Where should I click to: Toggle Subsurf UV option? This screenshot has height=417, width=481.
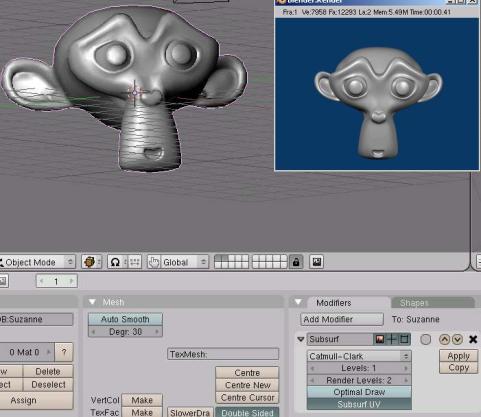coord(359,404)
